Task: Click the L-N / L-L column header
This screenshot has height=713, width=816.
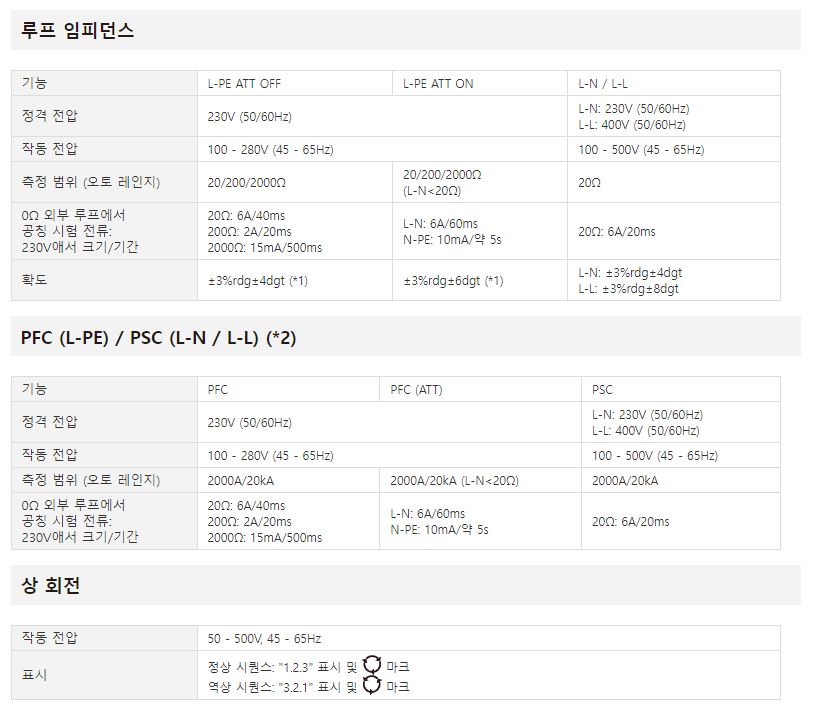Action: click(x=603, y=84)
